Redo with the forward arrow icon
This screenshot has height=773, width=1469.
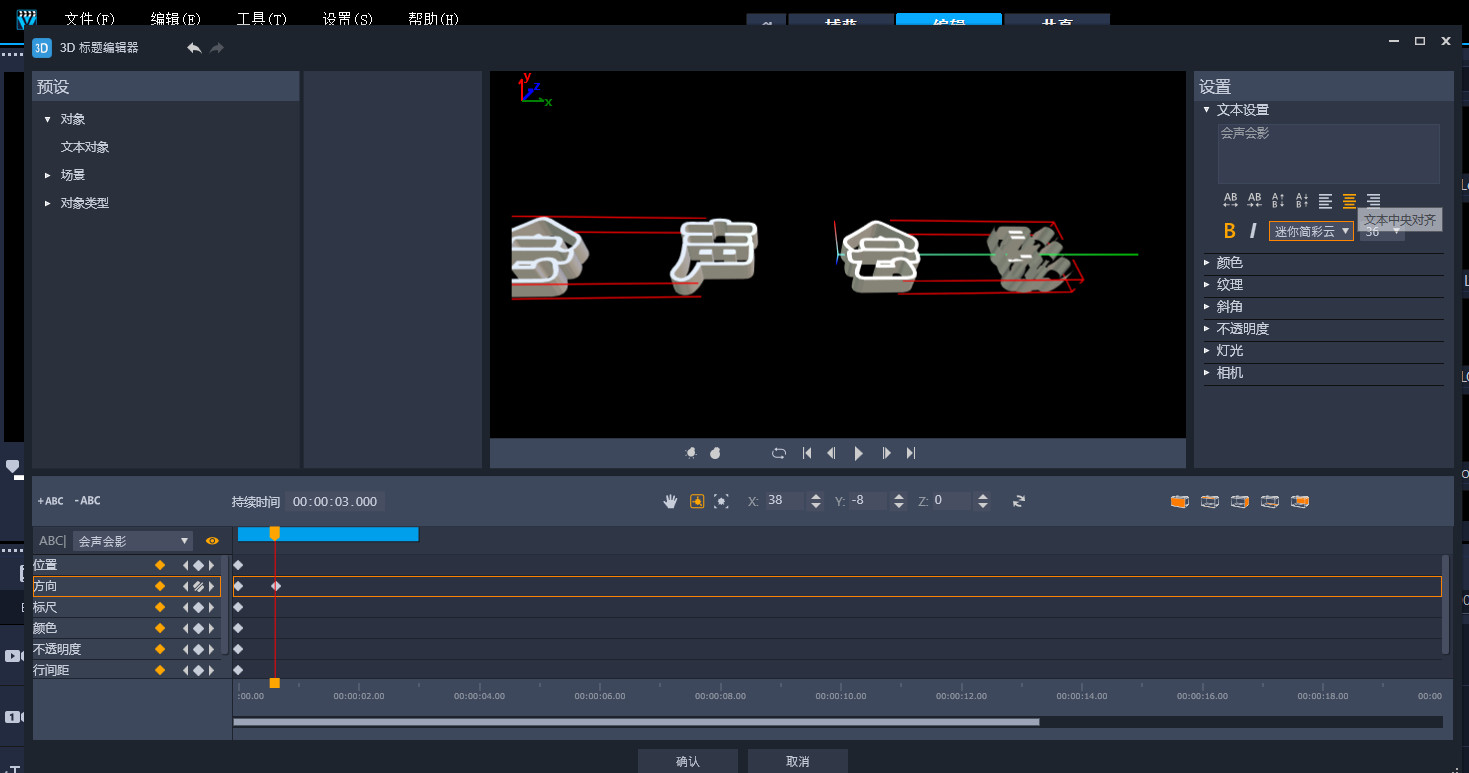pyautogui.click(x=217, y=48)
